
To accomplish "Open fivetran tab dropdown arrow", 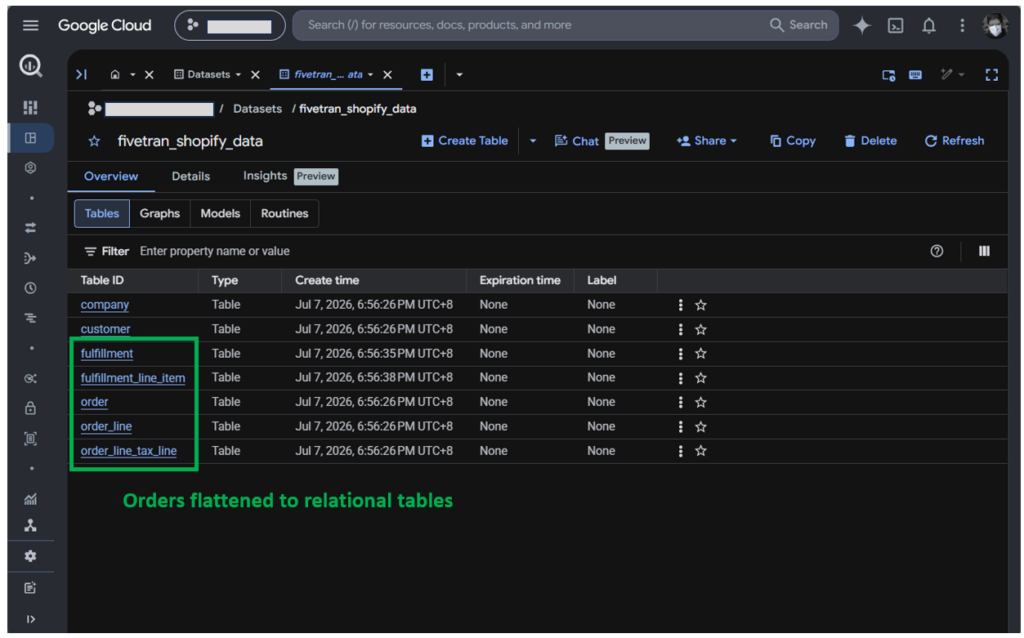I will pyautogui.click(x=370, y=74).
